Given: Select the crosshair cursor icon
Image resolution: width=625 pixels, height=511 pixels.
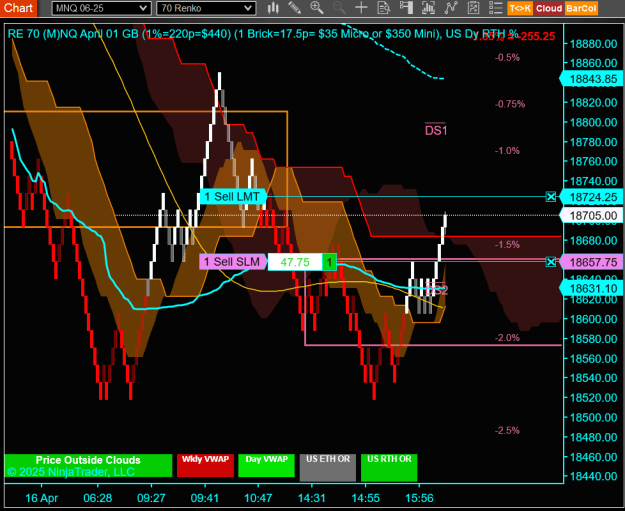Looking at the screenshot, I should pyautogui.click(x=361, y=8).
